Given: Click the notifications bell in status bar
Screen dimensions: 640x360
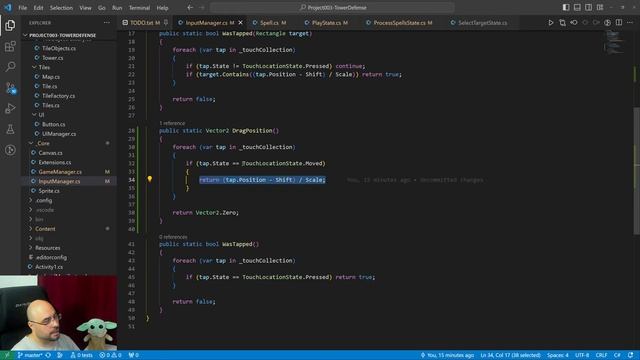Looking at the screenshot, I should 631,355.
